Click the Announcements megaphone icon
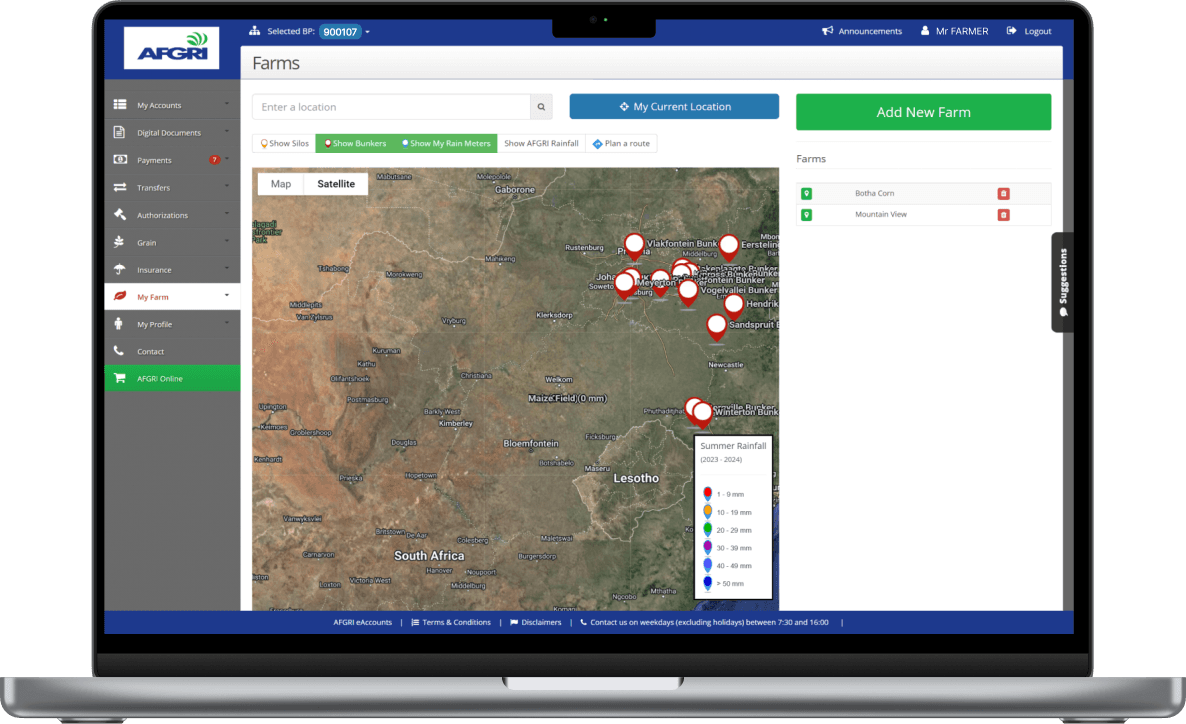The width and height of the screenshot is (1186, 724). click(827, 31)
